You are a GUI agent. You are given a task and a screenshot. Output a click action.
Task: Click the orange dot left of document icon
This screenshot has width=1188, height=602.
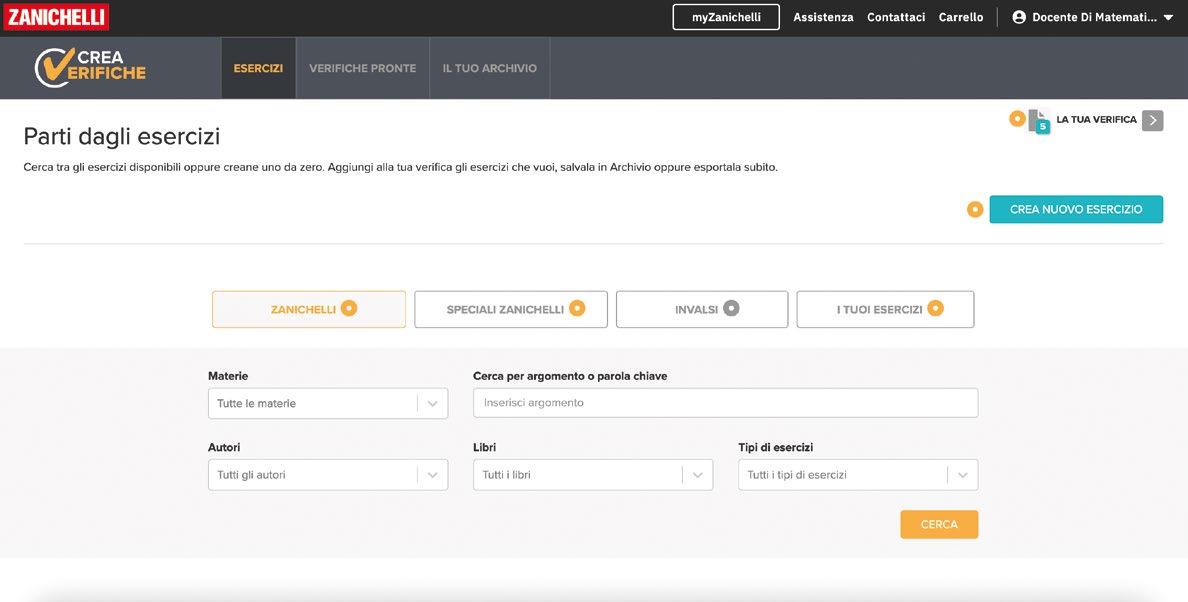(x=1017, y=119)
